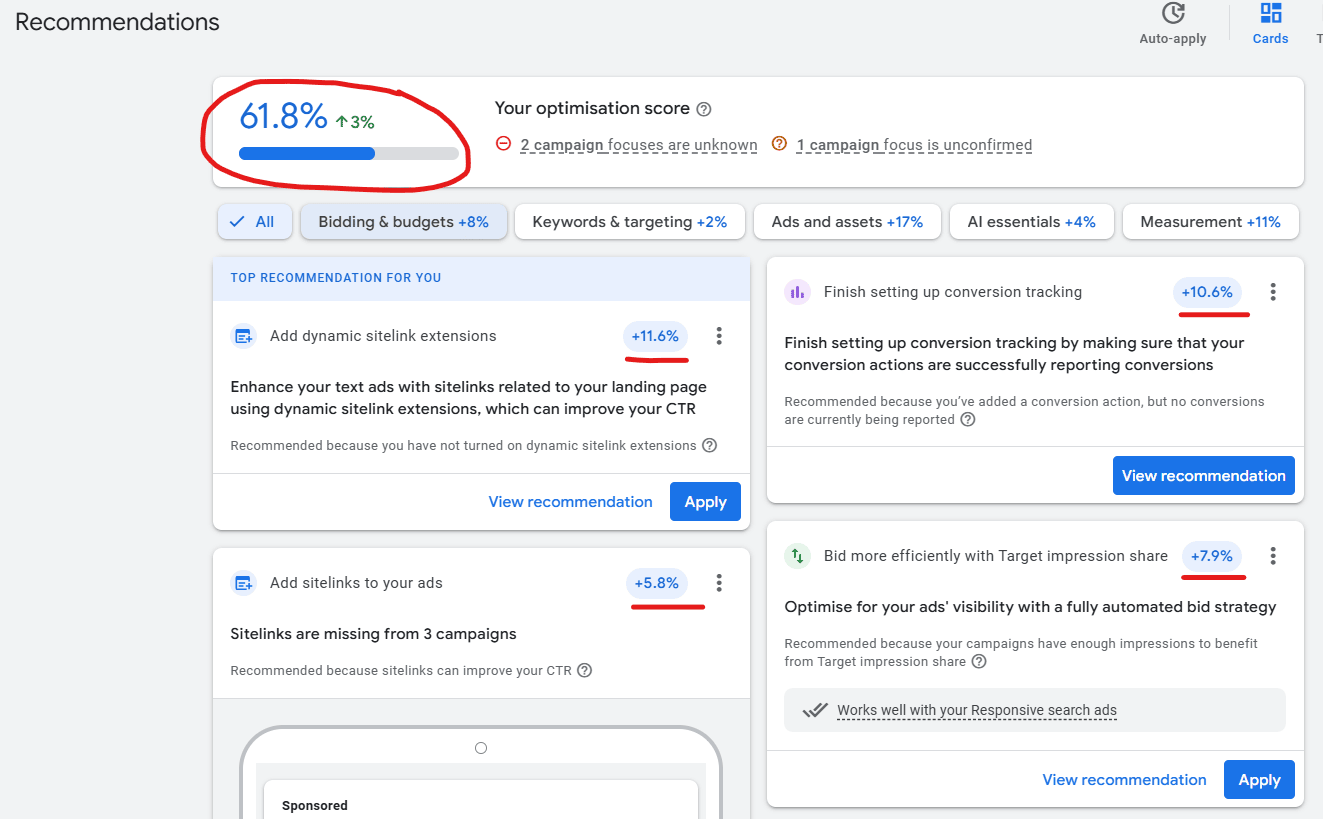Click conversion tracking chart icon
This screenshot has height=819, width=1323.
click(x=797, y=292)
